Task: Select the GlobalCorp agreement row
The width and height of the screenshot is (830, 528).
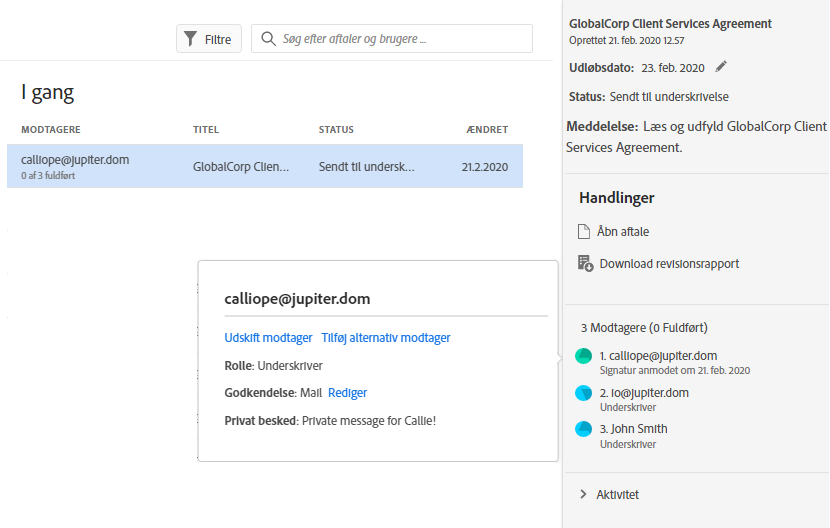Action: [x=264, y=167]
